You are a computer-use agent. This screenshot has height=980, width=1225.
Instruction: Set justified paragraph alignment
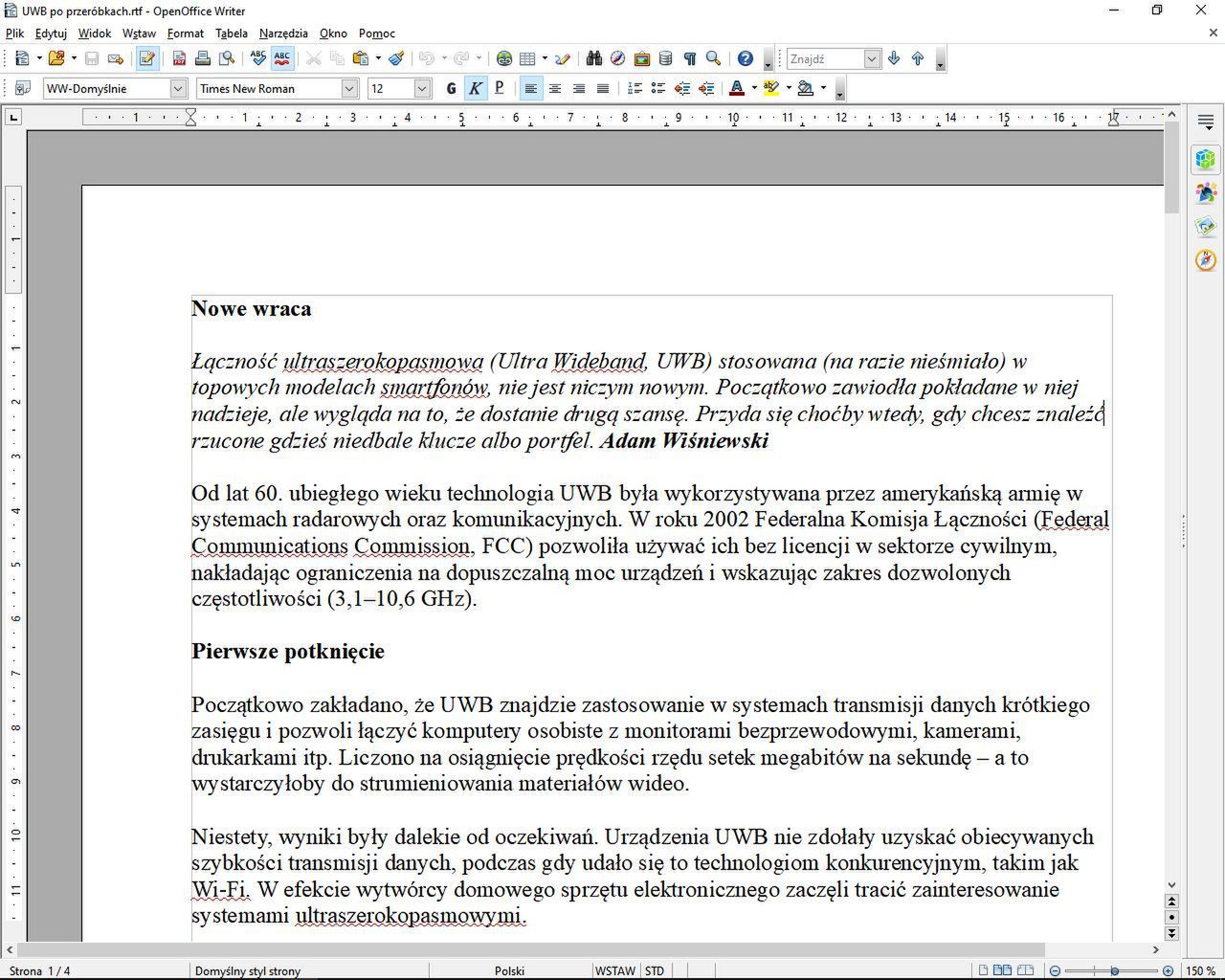[603, 88]
